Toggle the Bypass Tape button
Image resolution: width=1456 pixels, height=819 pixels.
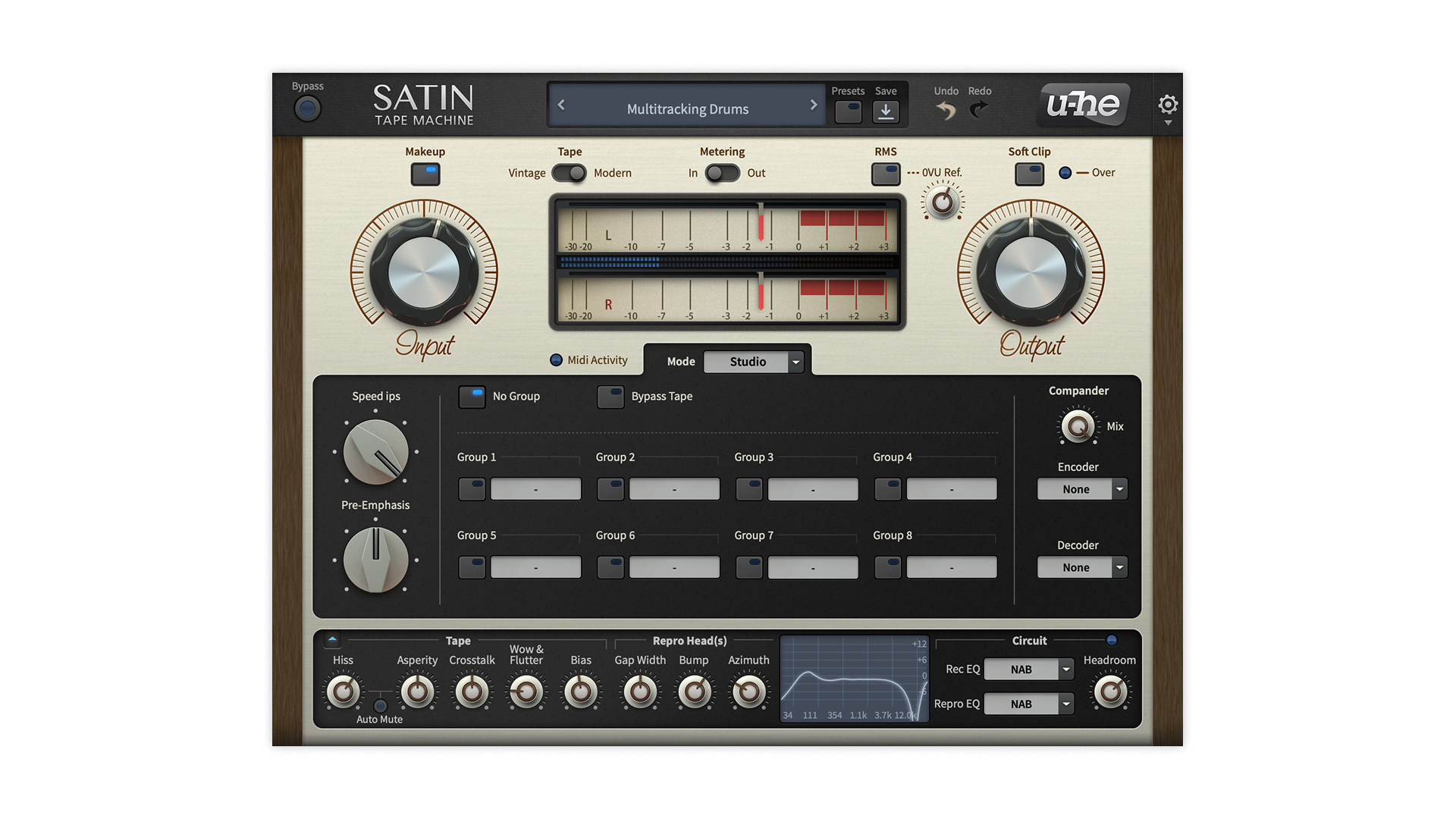[x=610, y=397]
